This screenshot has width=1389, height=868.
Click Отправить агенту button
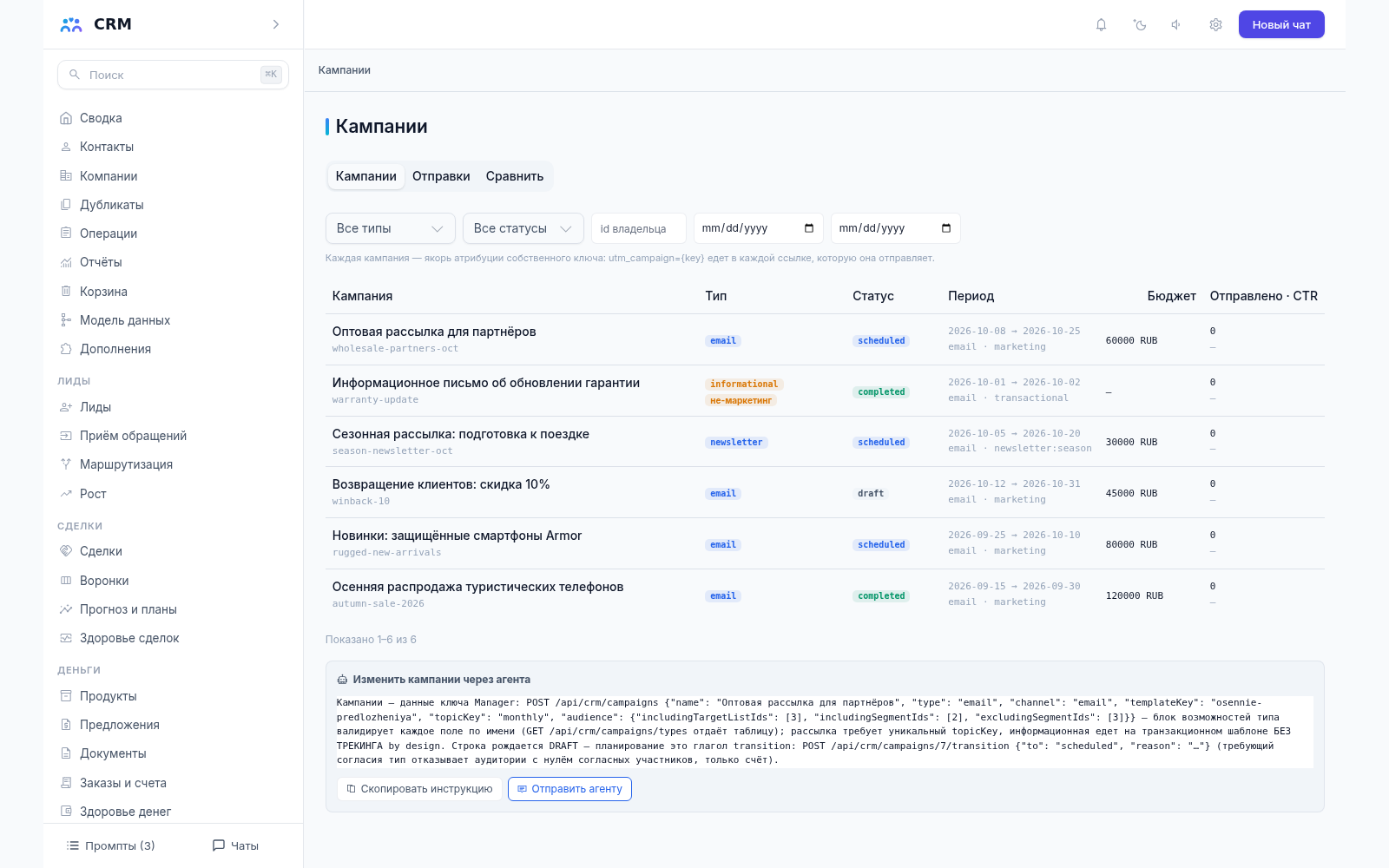pos(569,789)
